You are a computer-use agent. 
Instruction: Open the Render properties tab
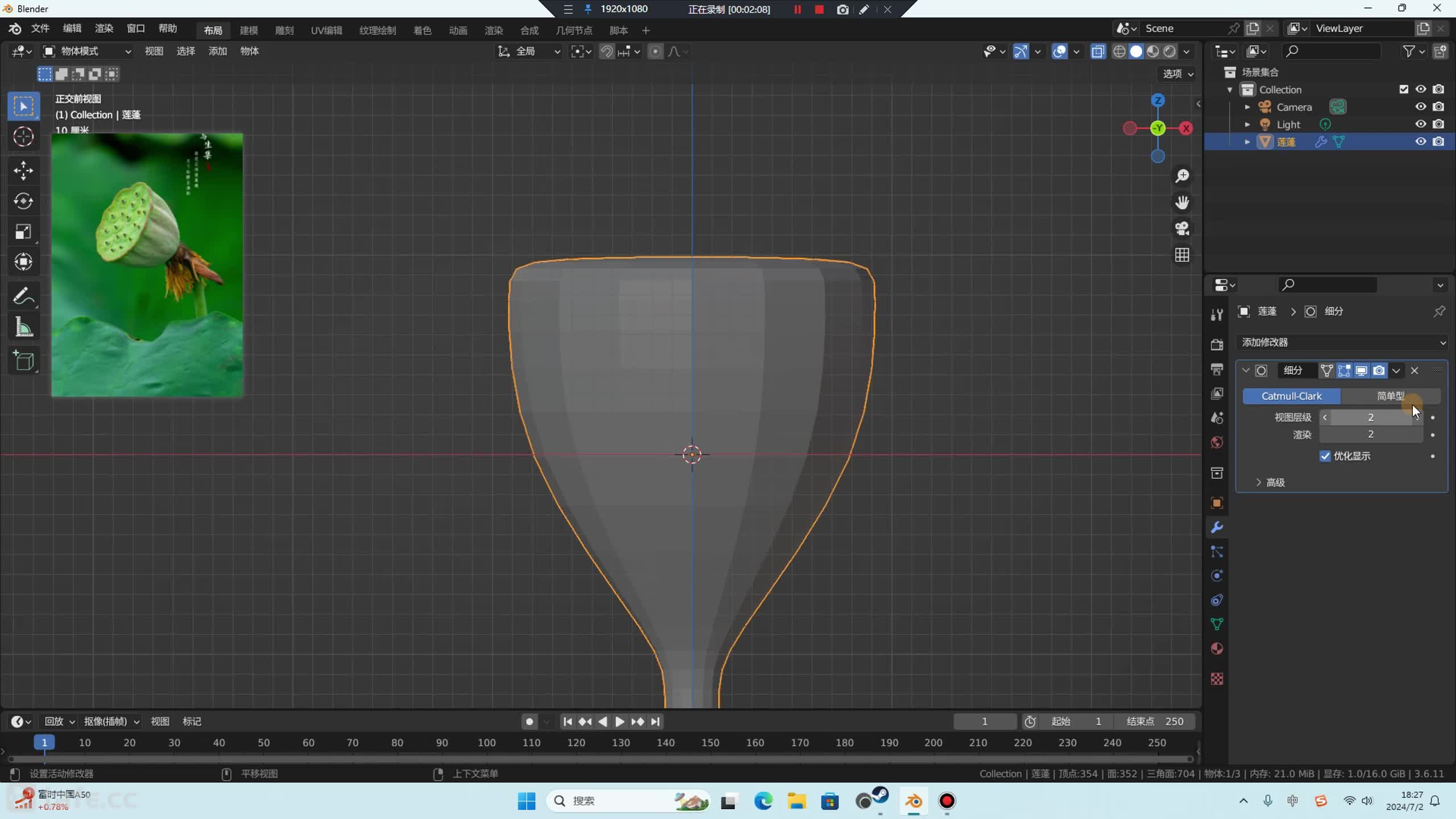1217,345
